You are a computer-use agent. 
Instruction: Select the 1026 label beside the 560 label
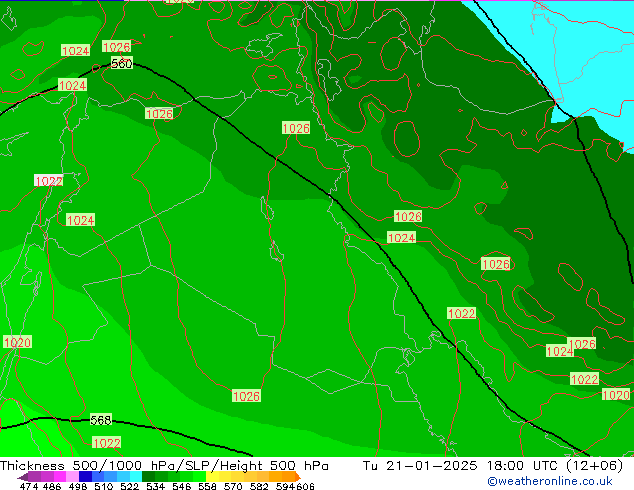[116, 47]
